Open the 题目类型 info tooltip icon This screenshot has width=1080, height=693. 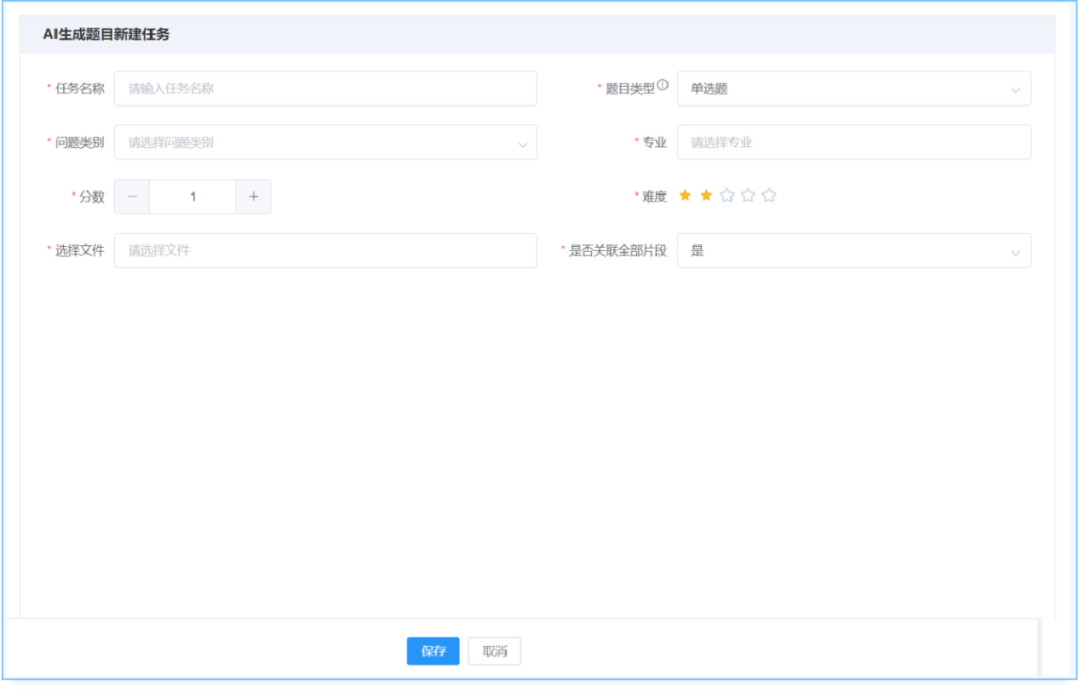point(663,83)
